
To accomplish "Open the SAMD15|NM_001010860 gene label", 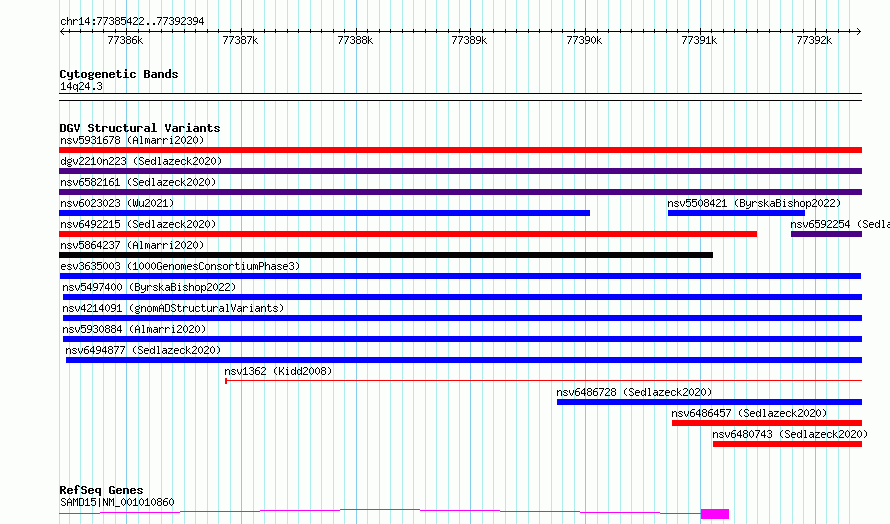I will [x=117, y=502].
